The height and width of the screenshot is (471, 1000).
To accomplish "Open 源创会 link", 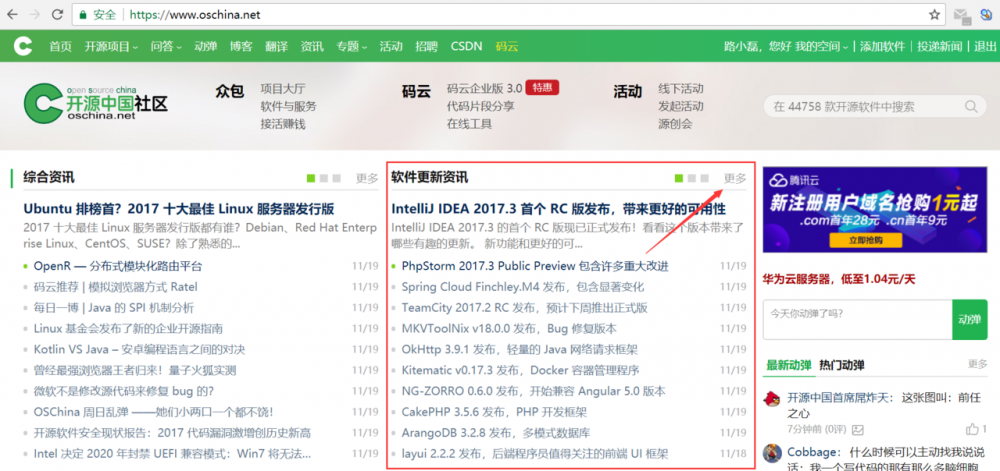I will point(675,124).
